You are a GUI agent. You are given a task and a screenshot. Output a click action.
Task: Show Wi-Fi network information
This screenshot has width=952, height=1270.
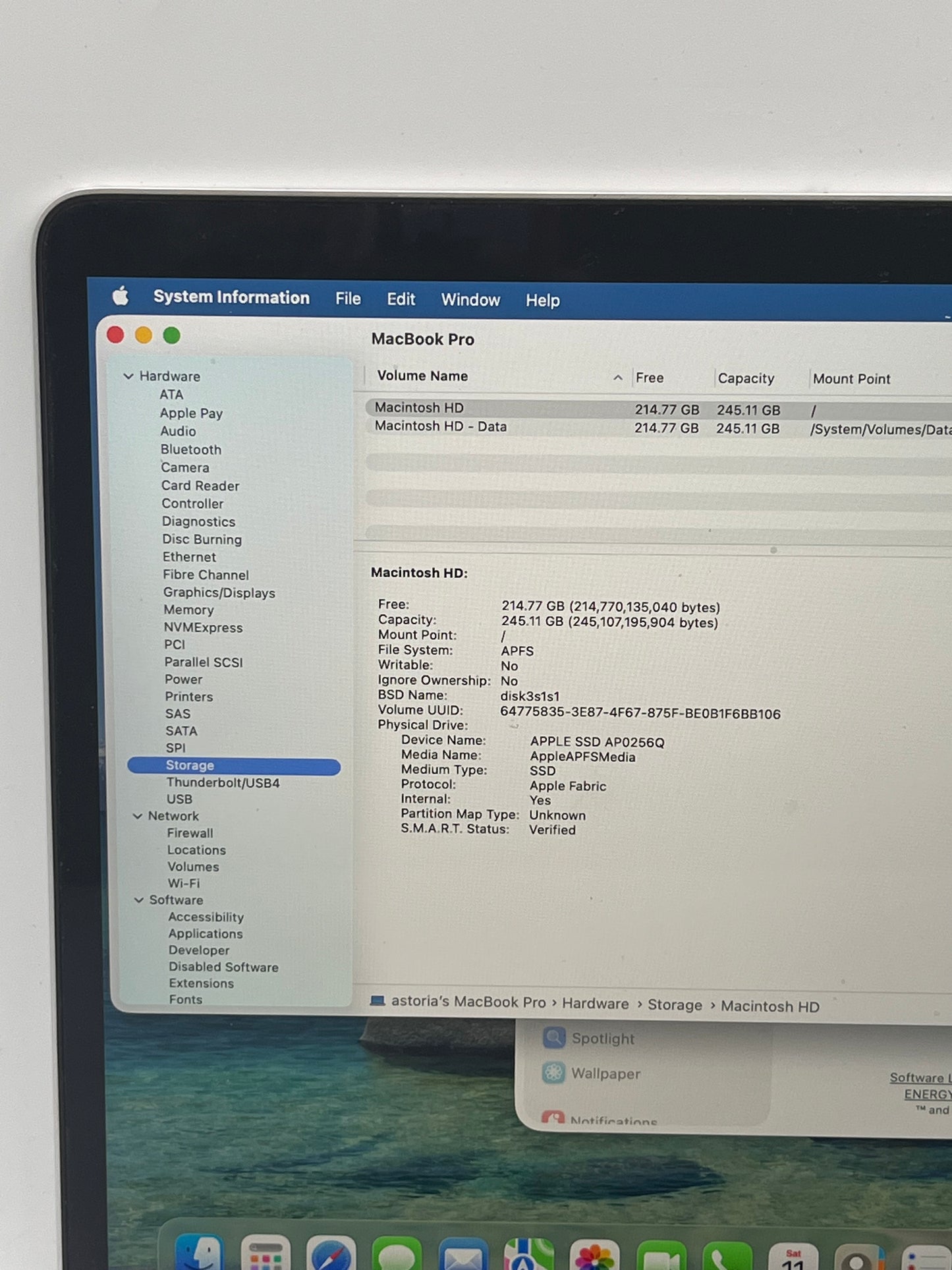click(184, 883)
